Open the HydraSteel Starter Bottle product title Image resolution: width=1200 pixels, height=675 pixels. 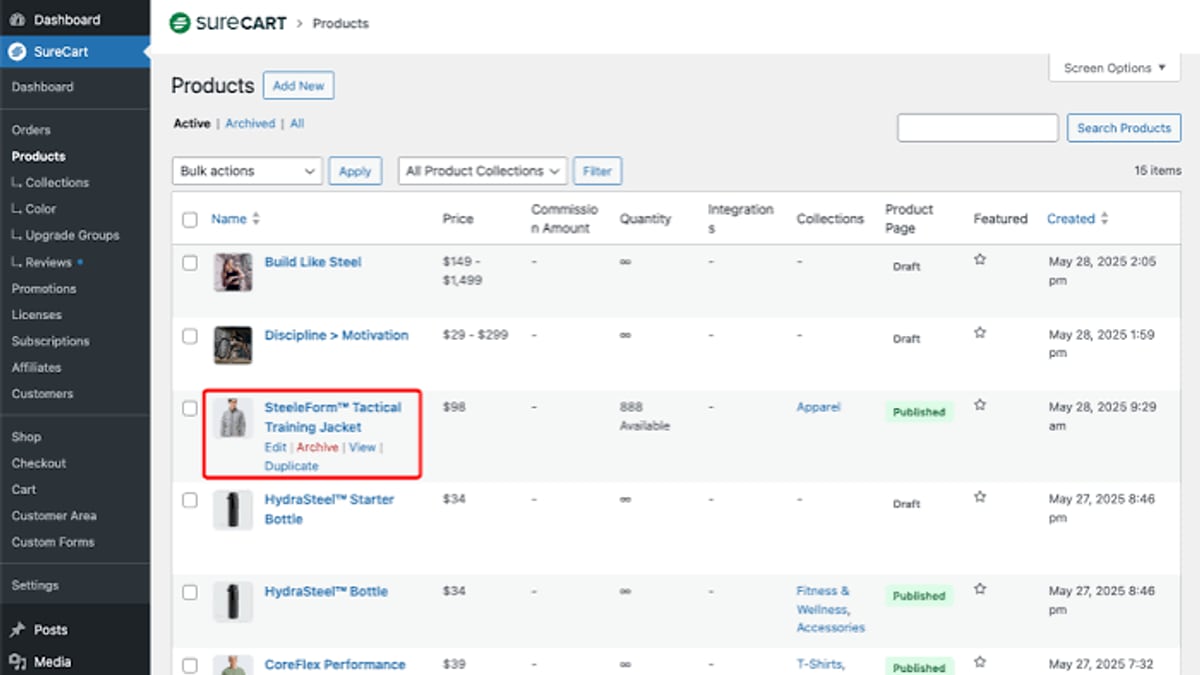329,509
